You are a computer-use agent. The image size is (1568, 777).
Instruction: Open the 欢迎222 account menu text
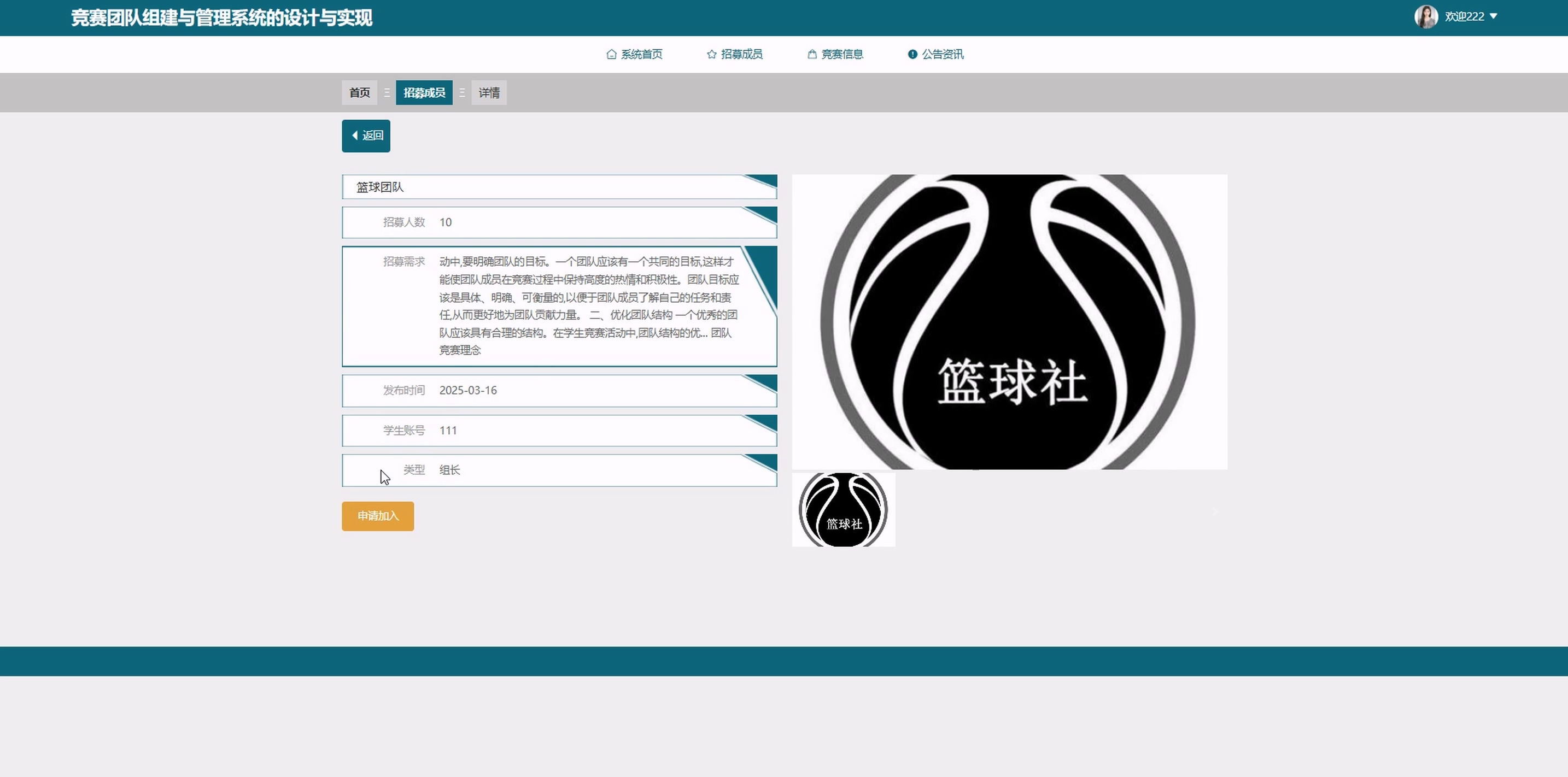pyautogui.click(x=1464, y=16)
